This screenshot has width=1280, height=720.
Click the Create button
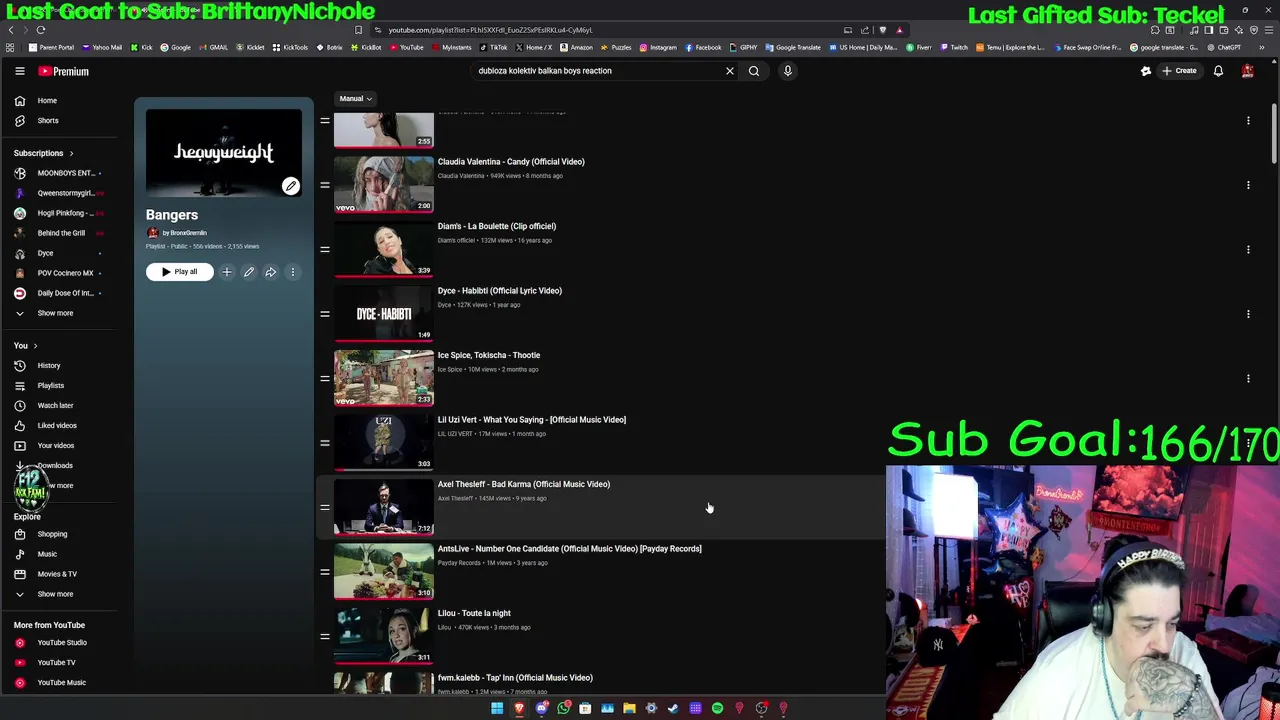pyautogui.click(x=1179, y=71)
